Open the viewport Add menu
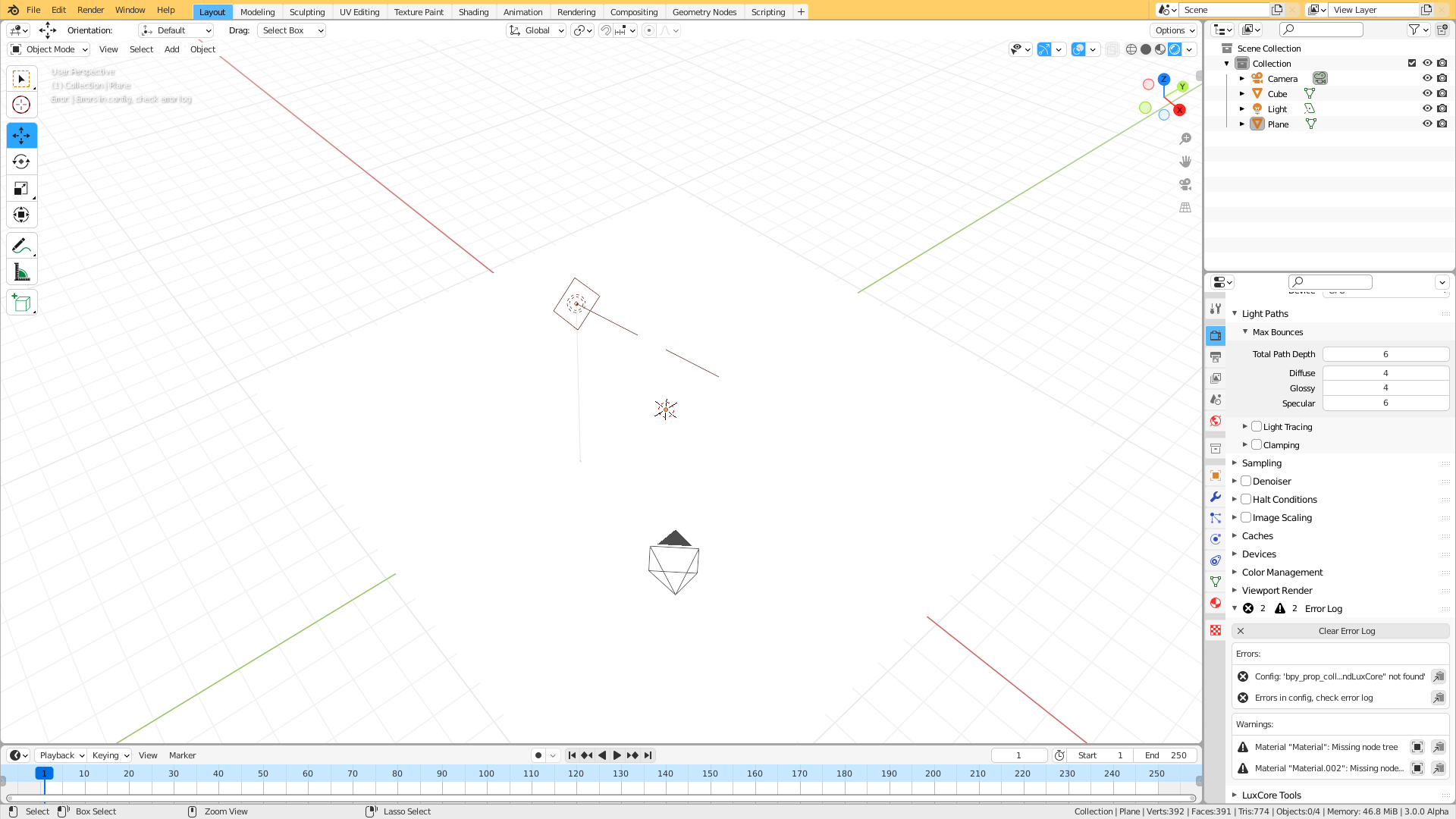The height and width of the screenshot is (819, 1456). pos(172,49)
